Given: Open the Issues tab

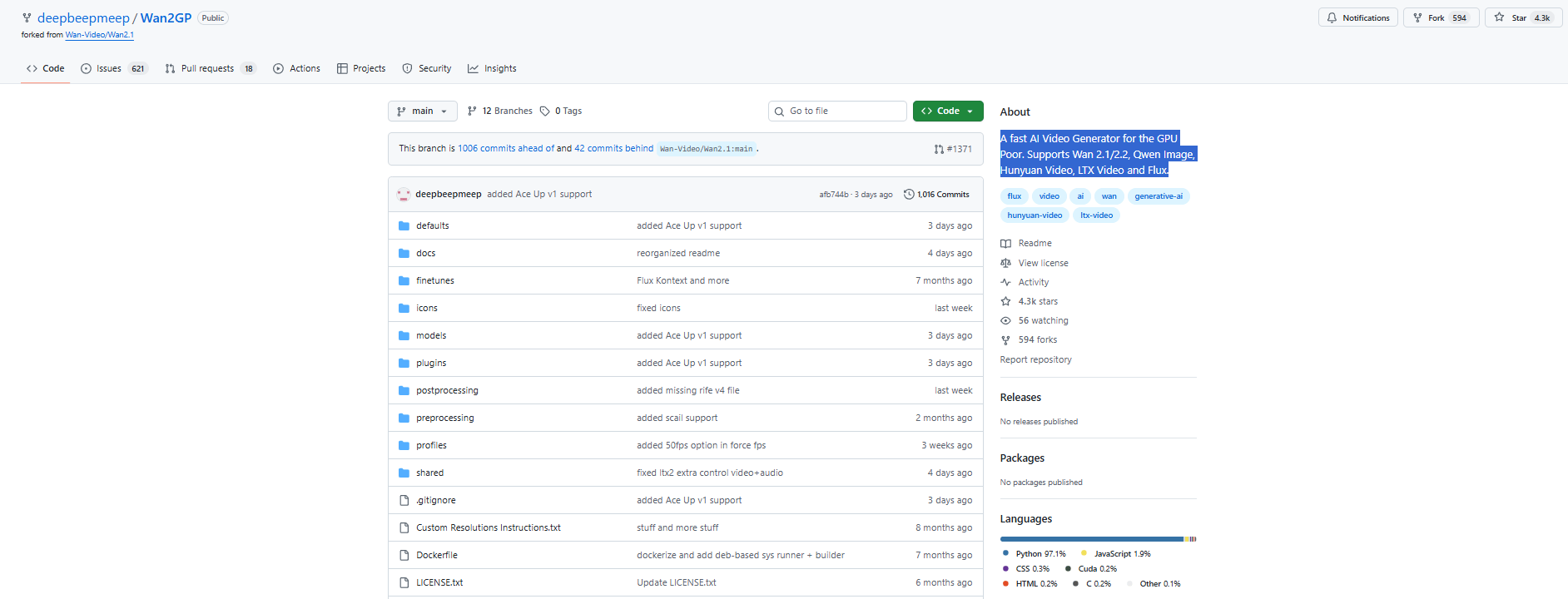Looking at the screenshot, I should click(x=108, y=69).
